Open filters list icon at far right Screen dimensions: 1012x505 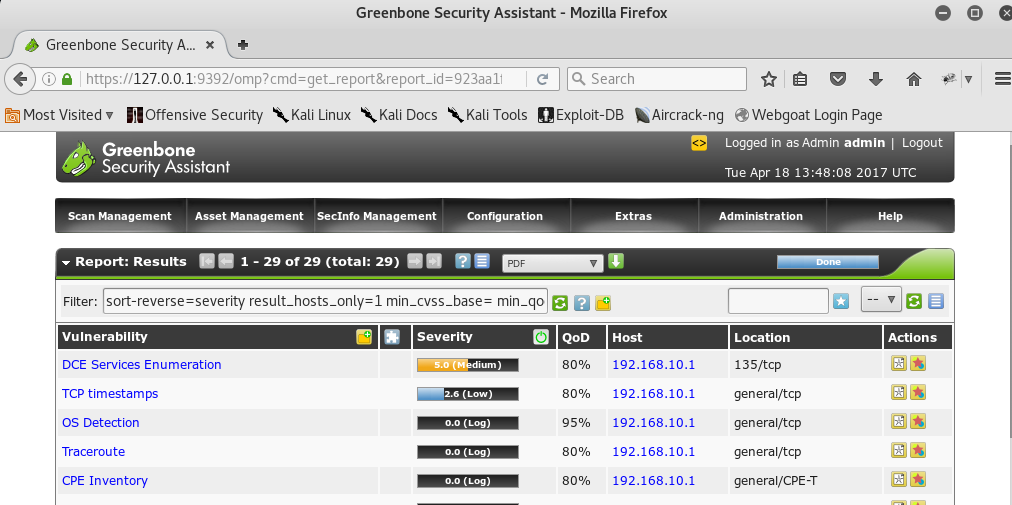[936, 301]
